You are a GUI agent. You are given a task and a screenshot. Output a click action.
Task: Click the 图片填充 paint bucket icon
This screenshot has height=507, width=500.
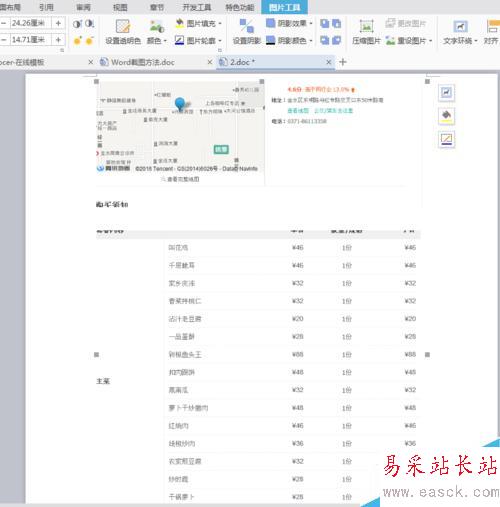pos(179,23)
